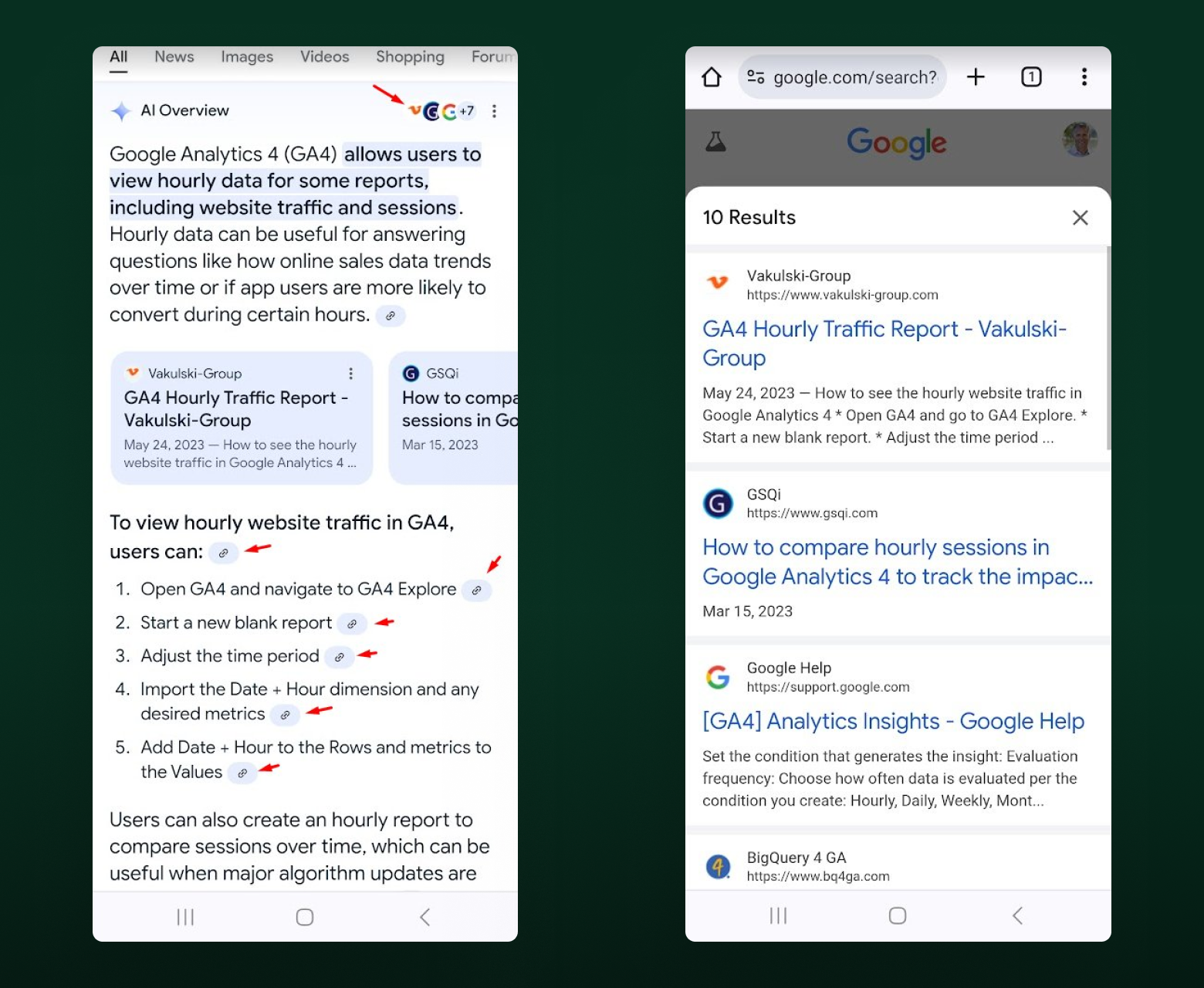Open link chip beside 'Open GA4 and navigate to GA4 Explore'
This screenshot has height=988, width=1204.
tap(476, 590)
